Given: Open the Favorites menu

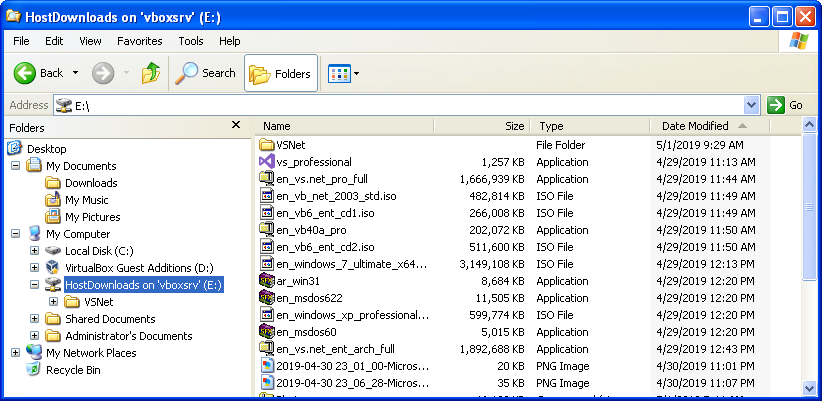Looking at the screenshot, I should pyautogui.click(x=139, y=41).
